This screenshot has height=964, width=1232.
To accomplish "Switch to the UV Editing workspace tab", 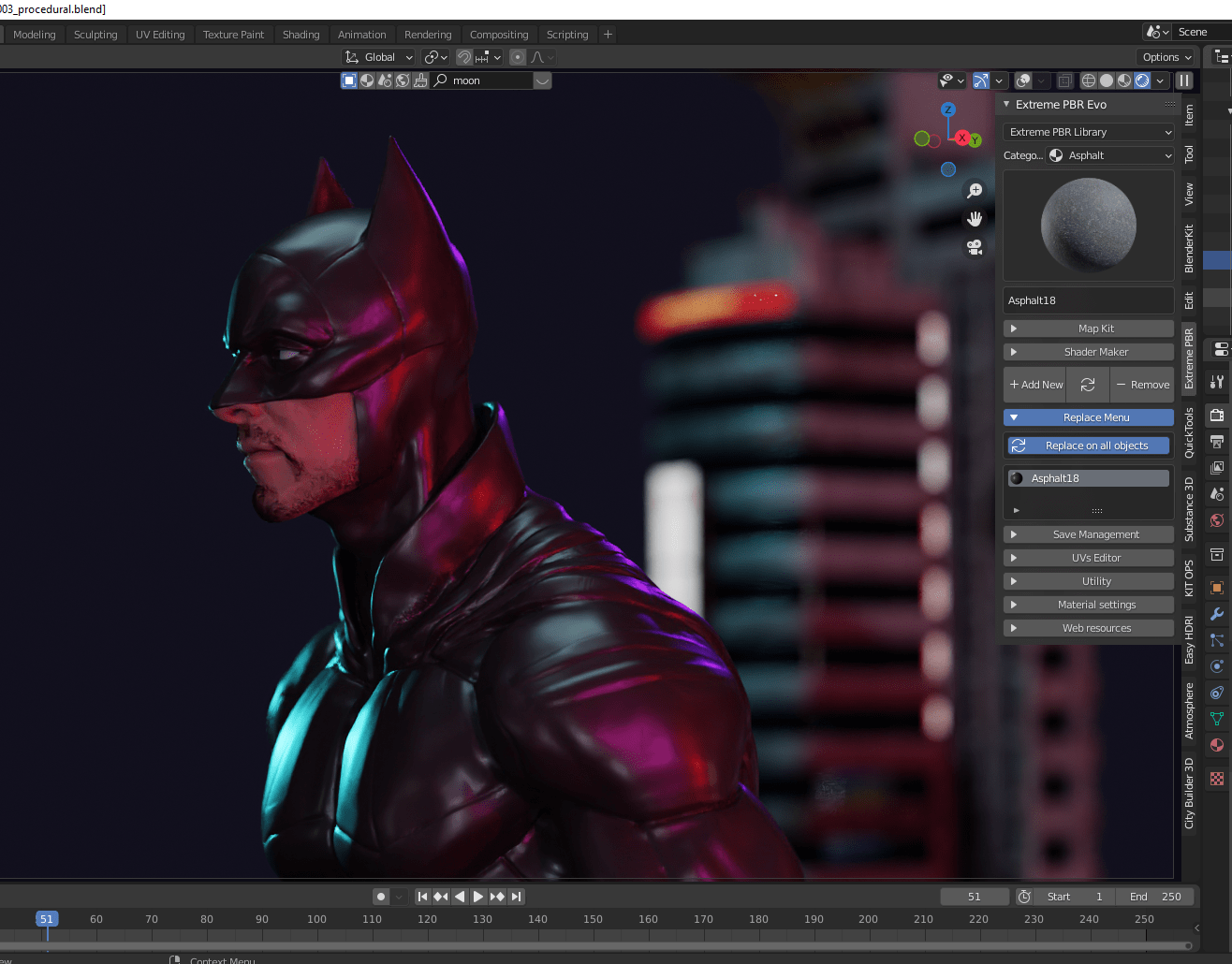I will point(160,35).
